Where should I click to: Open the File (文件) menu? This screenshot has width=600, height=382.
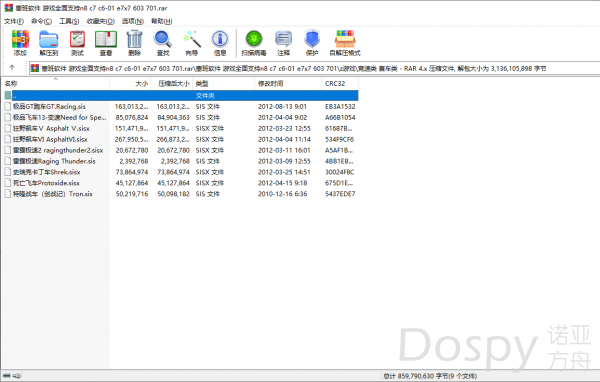tap(14, 21)
